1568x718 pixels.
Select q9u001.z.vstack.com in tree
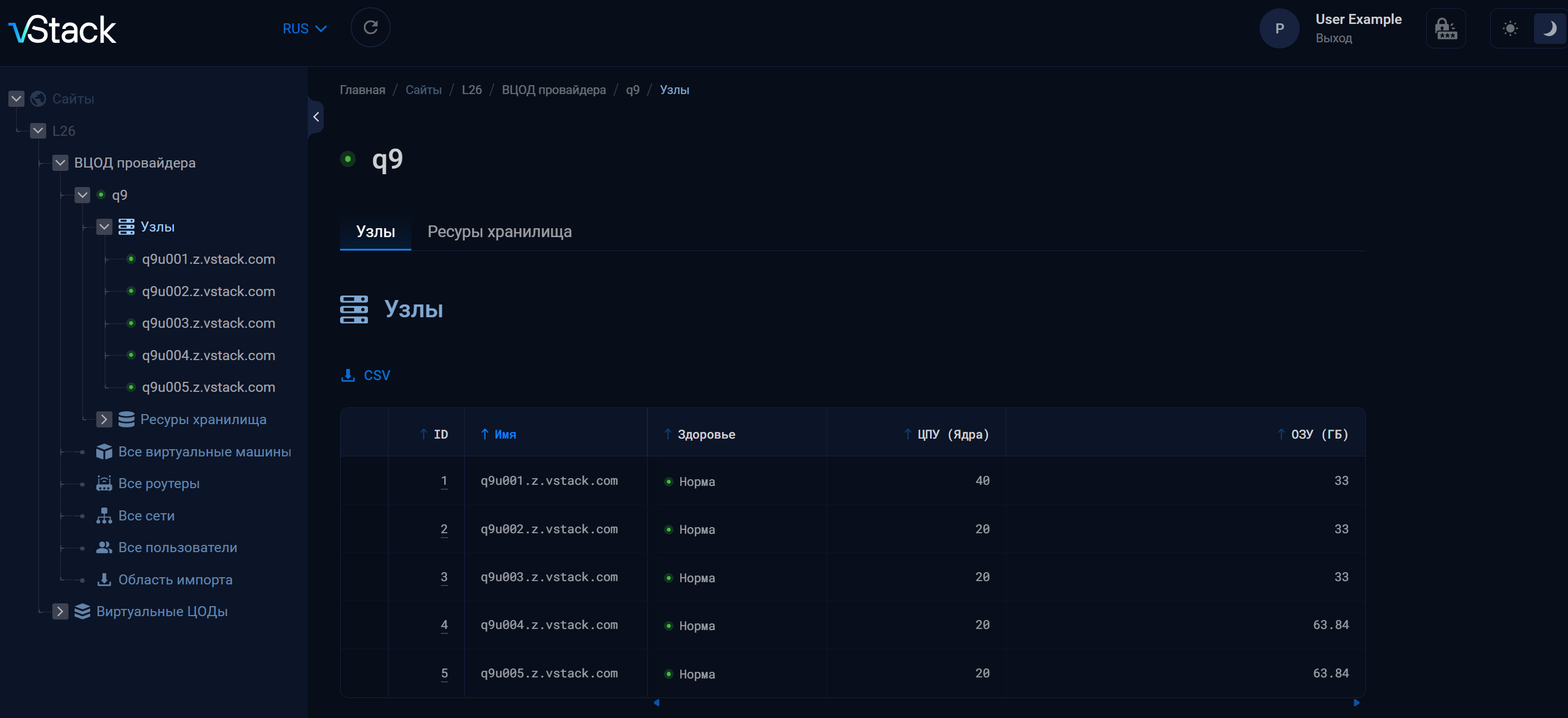(208, 259)
